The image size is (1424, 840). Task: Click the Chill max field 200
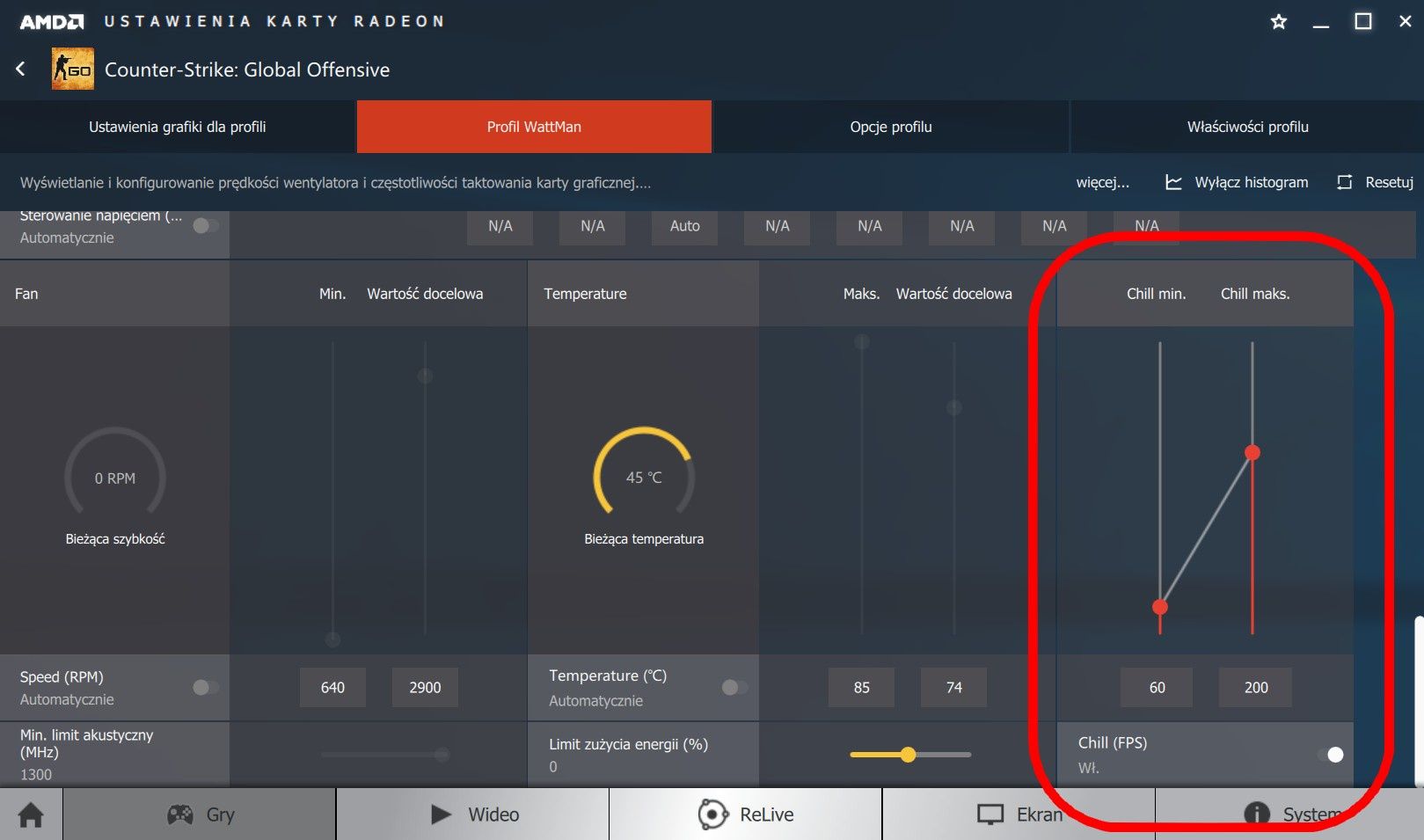pos(1256,687)
